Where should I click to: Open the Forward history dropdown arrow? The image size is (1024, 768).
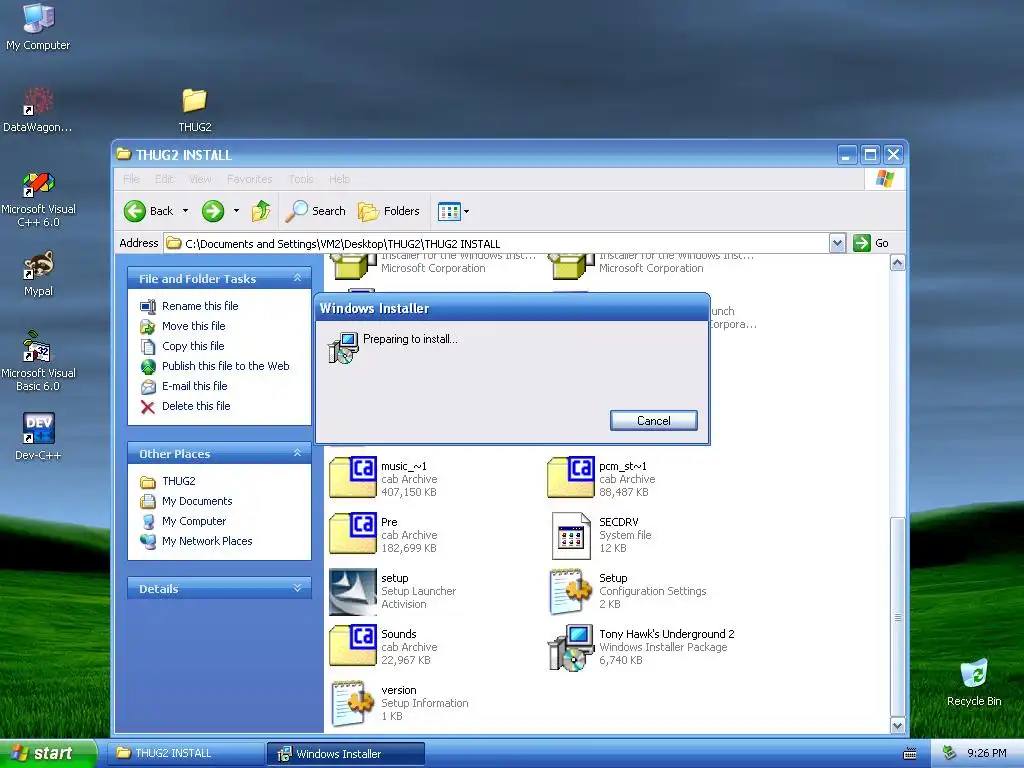(236, 211)
